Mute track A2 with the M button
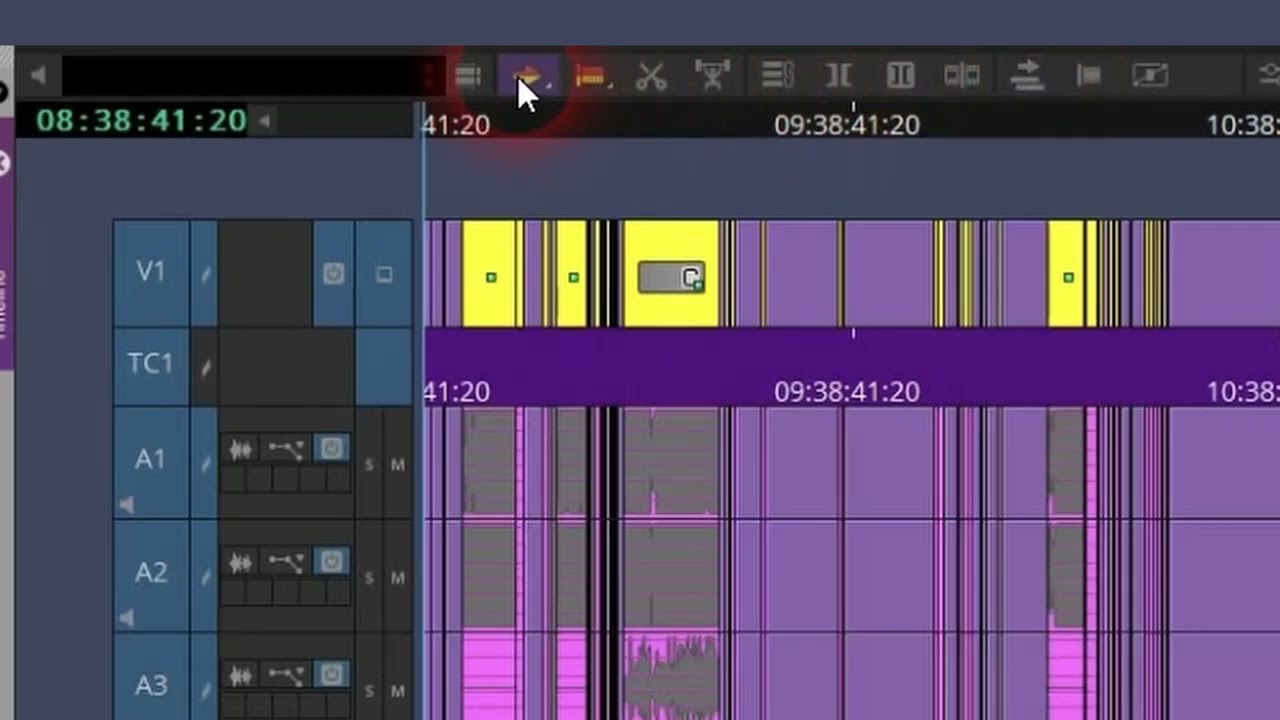This screenshot has width=1280, height=720. pos(398,578)
